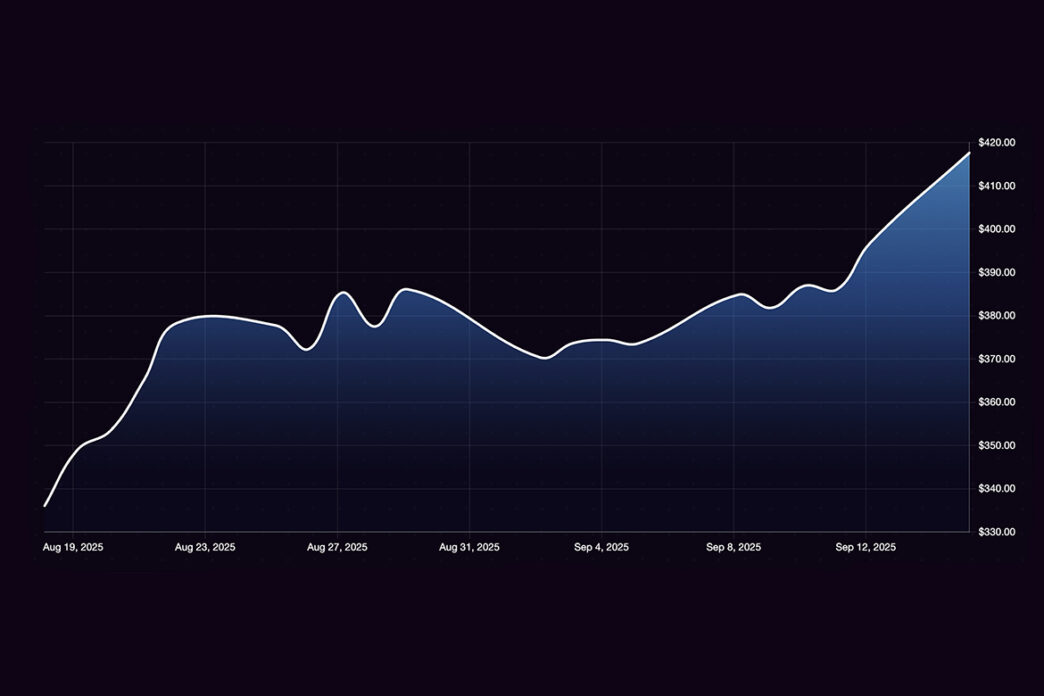Click the Aug 19, 2025 date label
Image resolution: width=1044 pixels, height=696 pixels.
coord(73,547)
